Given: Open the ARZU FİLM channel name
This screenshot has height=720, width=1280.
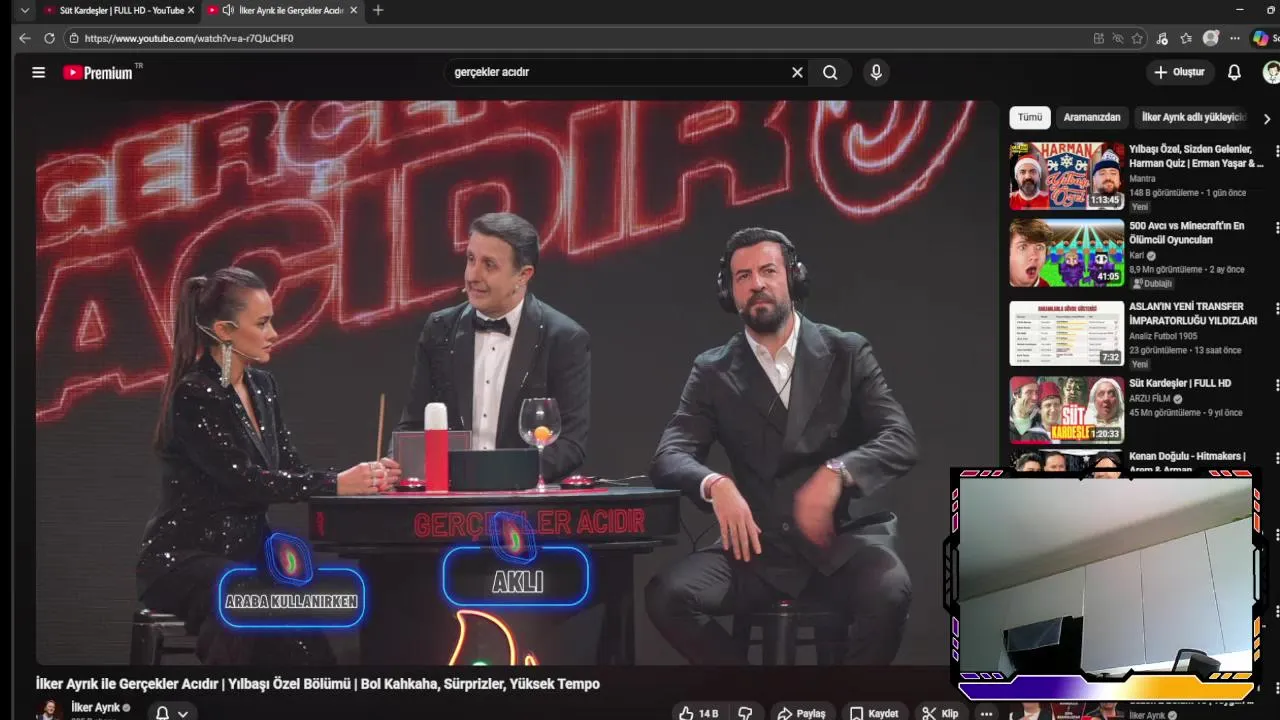Looking at the screenshot, I should (x=1149, y=399).
